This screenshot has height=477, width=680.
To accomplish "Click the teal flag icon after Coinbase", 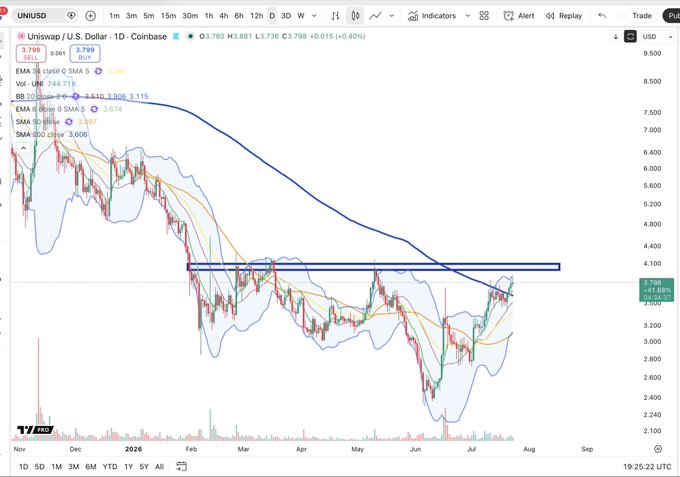I will (x=176, y=36).
